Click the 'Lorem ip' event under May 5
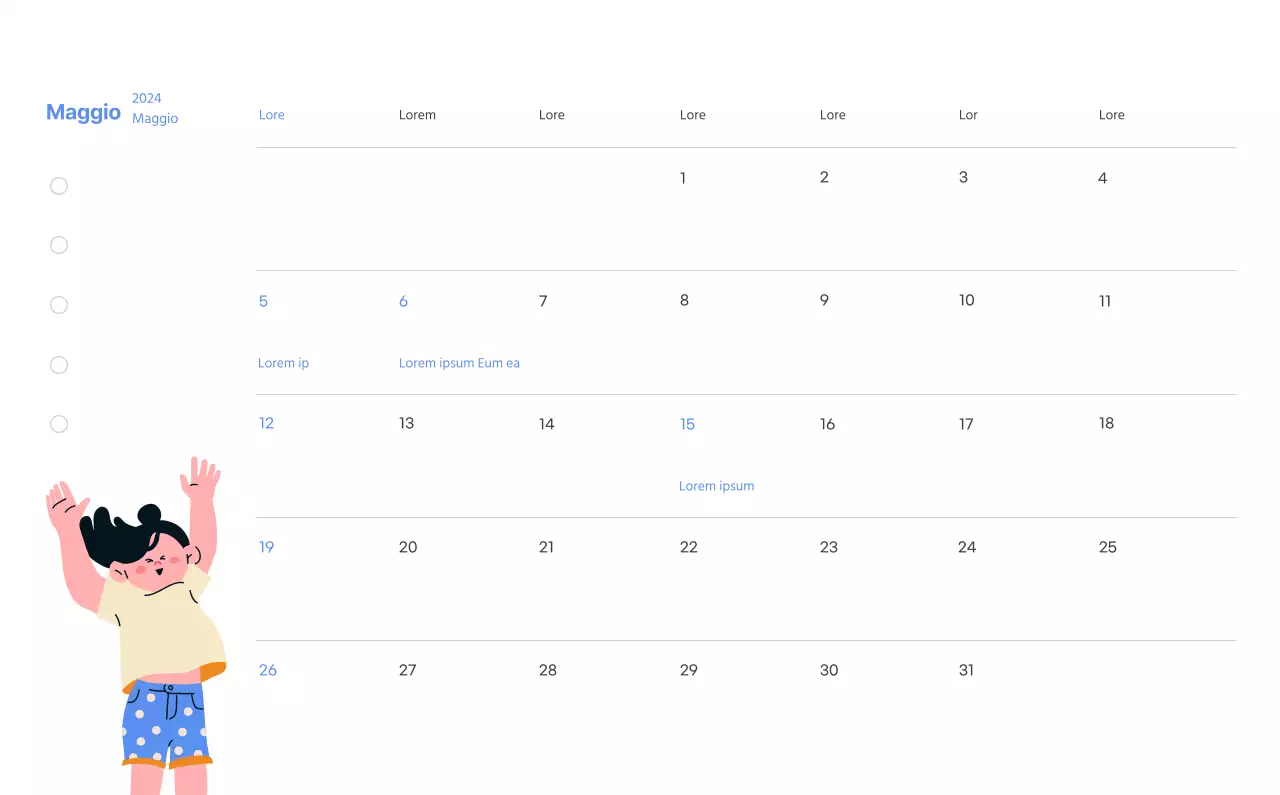This screenshot has height=795, width=1280. tap(283, 363)
